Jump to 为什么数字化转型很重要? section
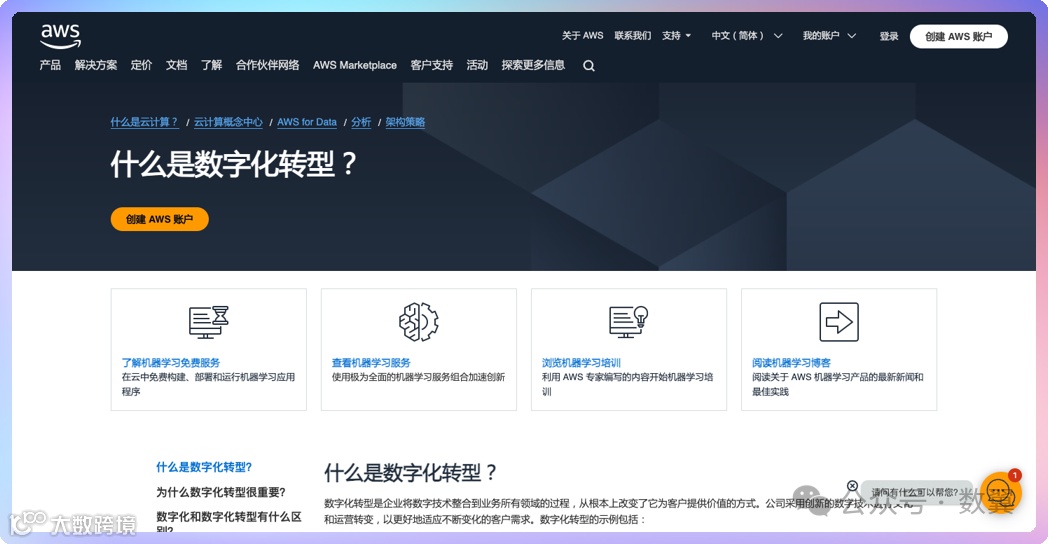Image resolution: width=1048 pixels, height=544 pixels. 221,492
